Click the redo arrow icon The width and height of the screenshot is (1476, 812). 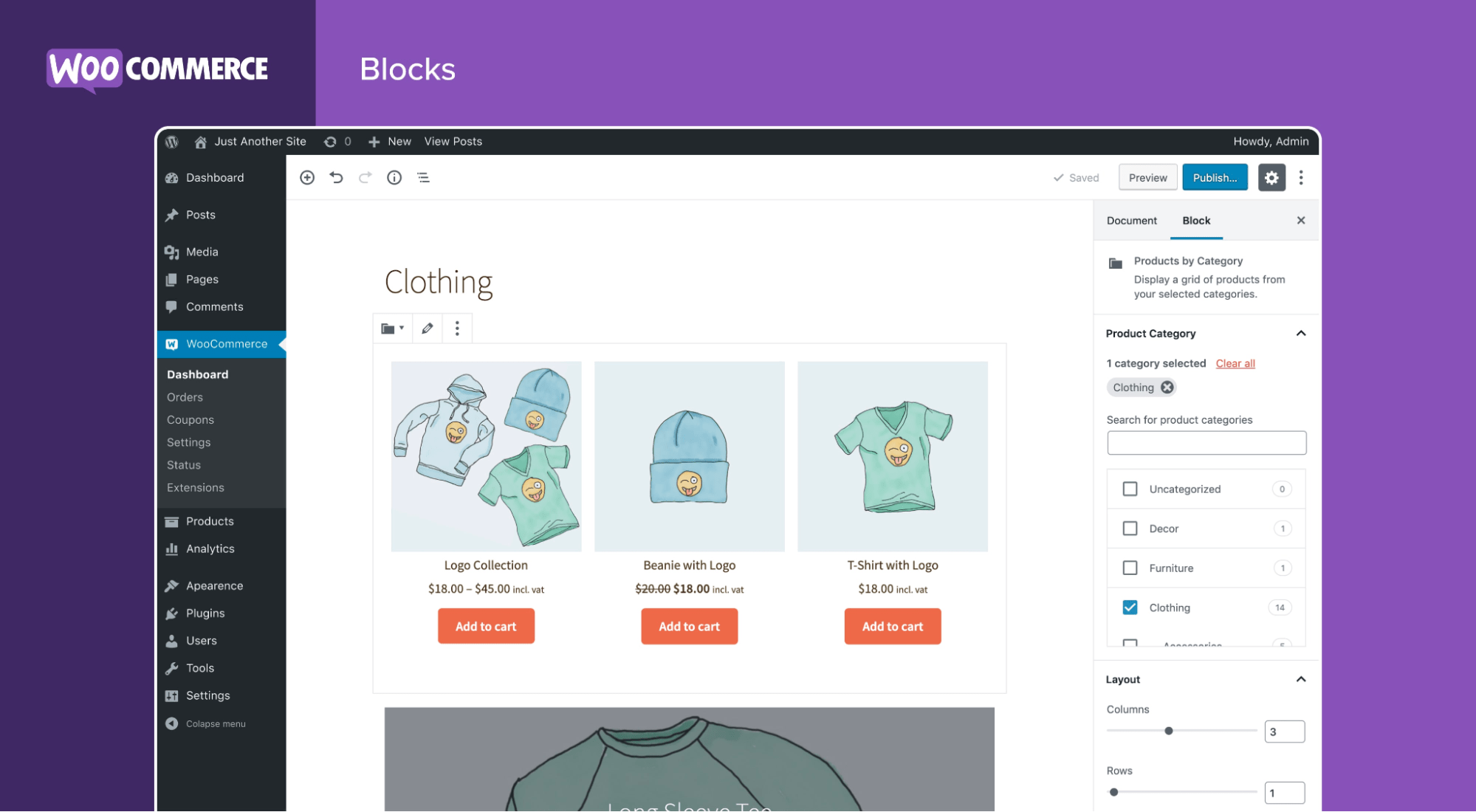pos(365,177)
